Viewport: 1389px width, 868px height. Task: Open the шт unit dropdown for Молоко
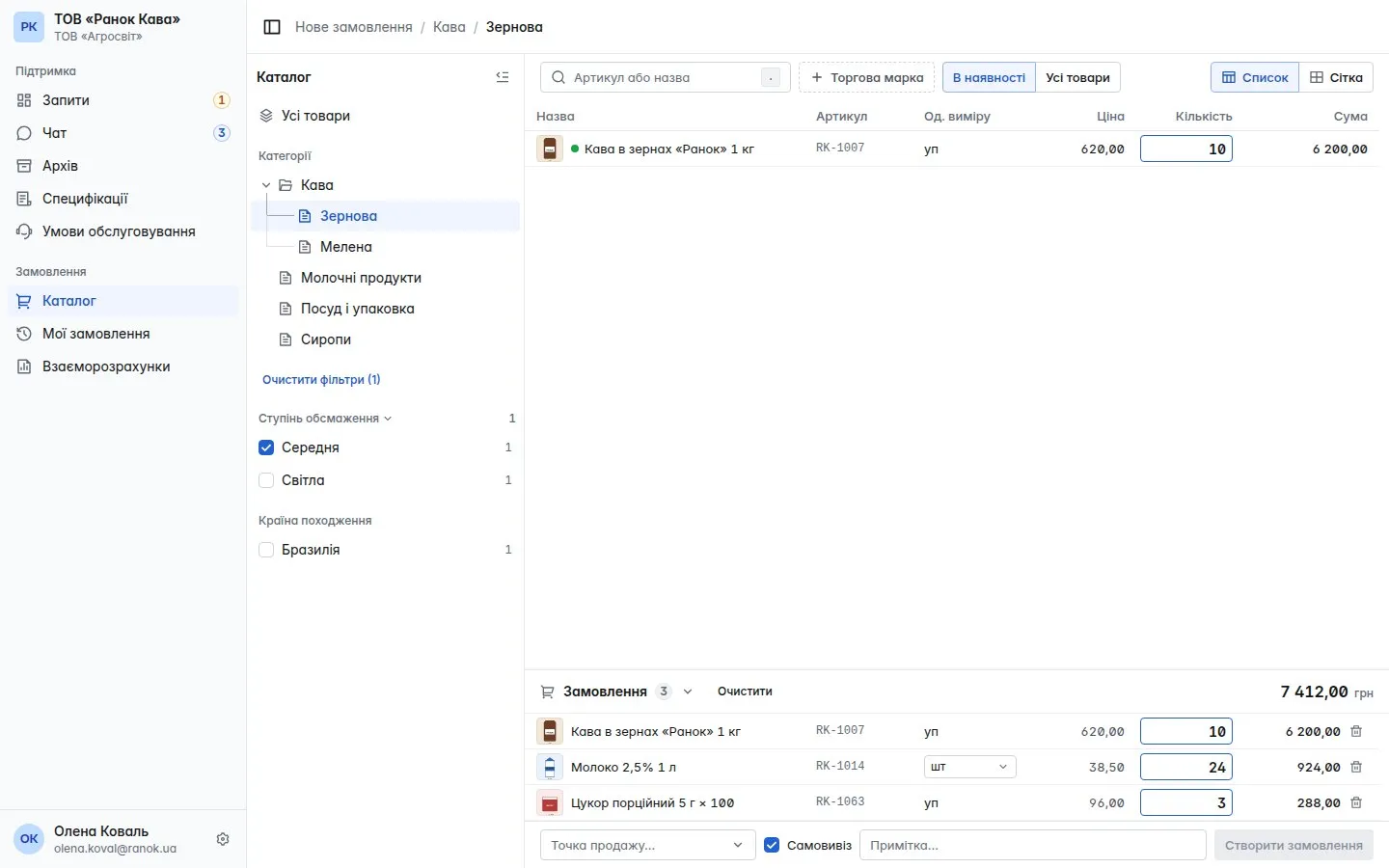click(969, 767)
